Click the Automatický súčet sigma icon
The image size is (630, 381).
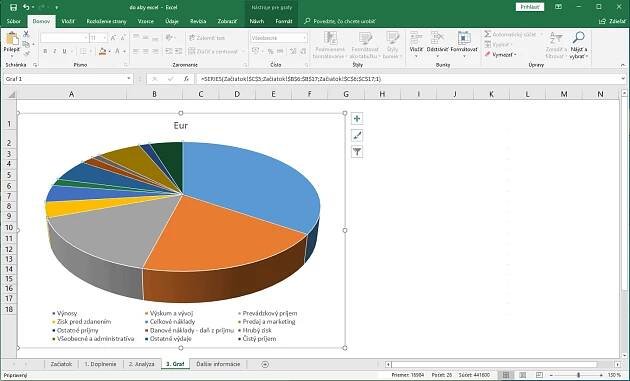coord(487,34)
